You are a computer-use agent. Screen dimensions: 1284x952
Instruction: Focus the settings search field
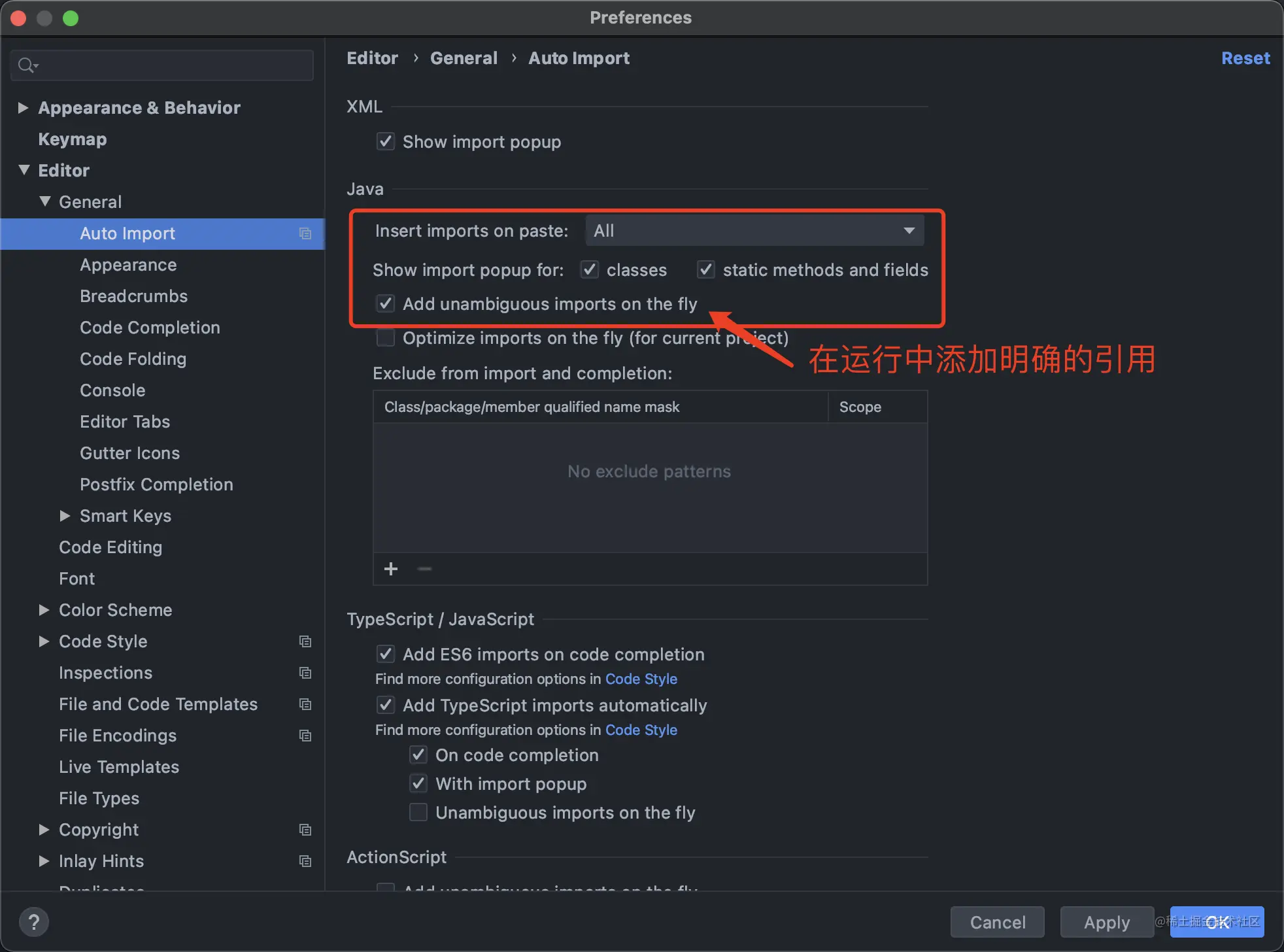pos(162,65)
